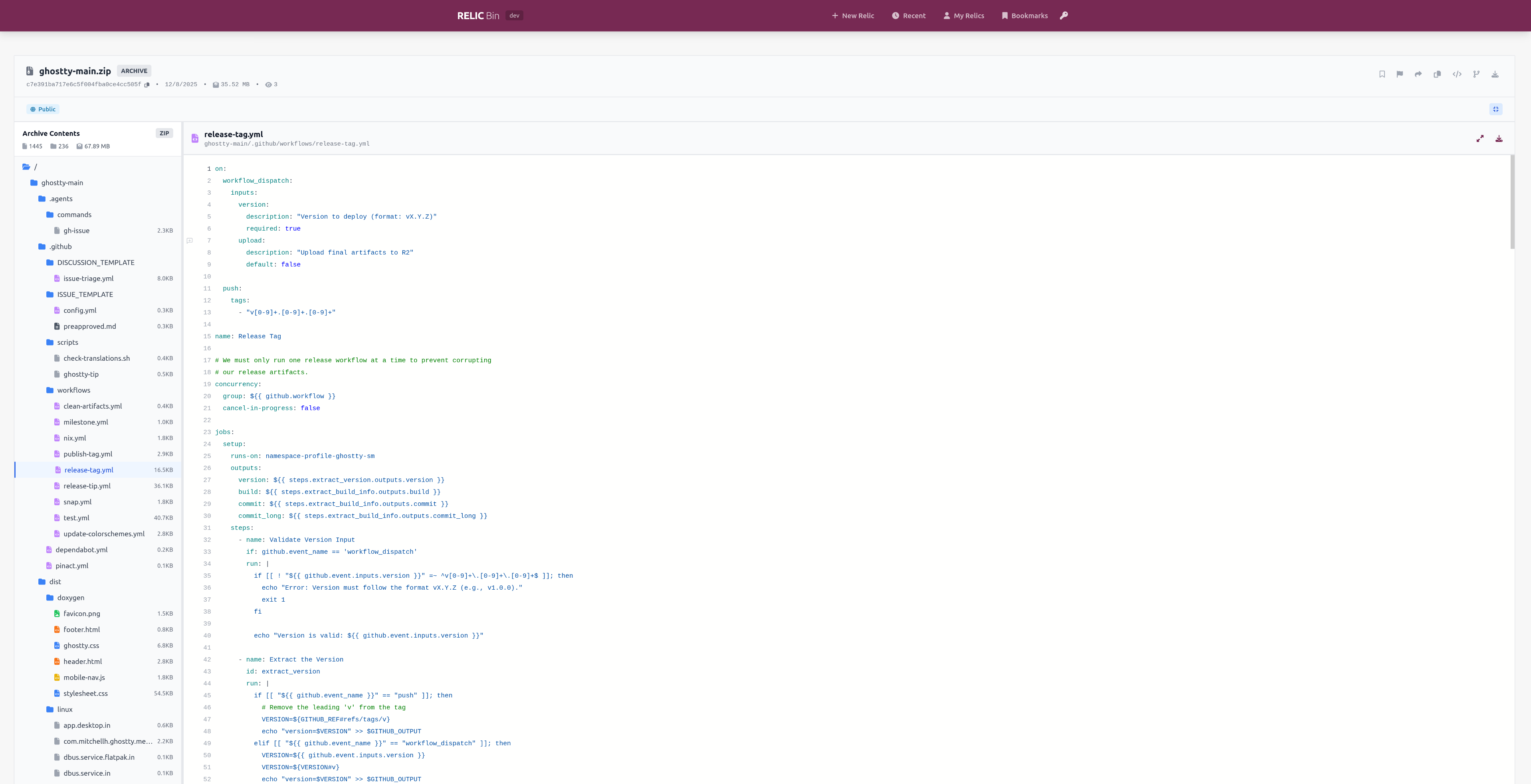This screenshot has width=1531, height=784.
Task: Open the raw view code brackets icon
Action: tap(1457, 74)
